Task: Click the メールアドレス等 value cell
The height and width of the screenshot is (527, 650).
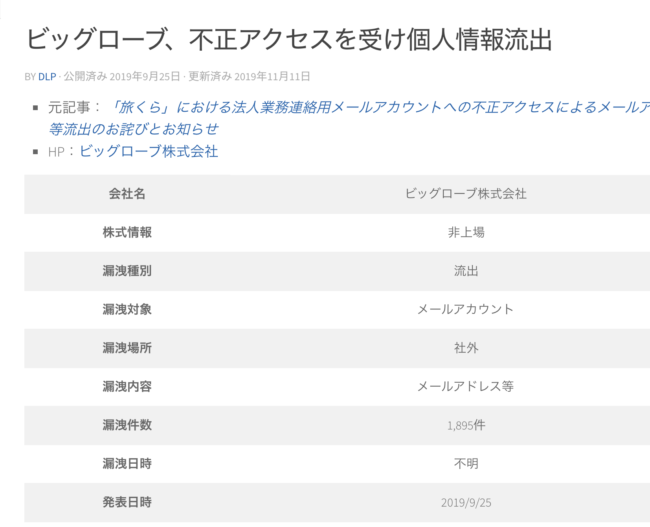Action: pyautogui.click(x=466, y=386)
